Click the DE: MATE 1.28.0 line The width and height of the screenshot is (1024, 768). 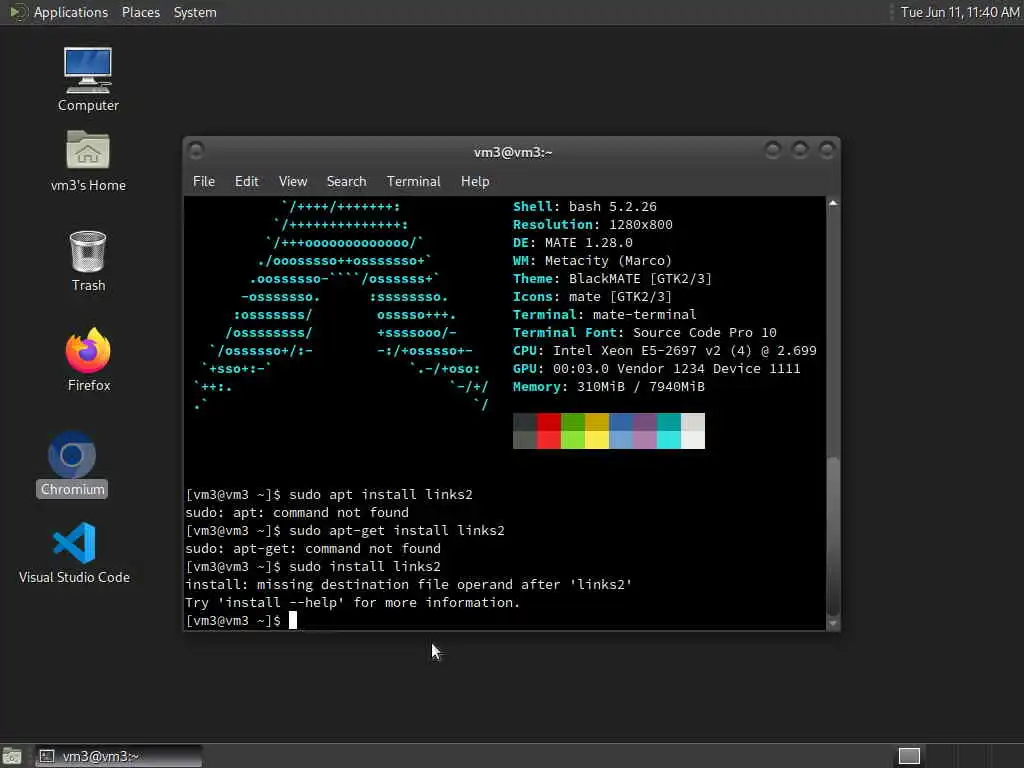[573, 242]
